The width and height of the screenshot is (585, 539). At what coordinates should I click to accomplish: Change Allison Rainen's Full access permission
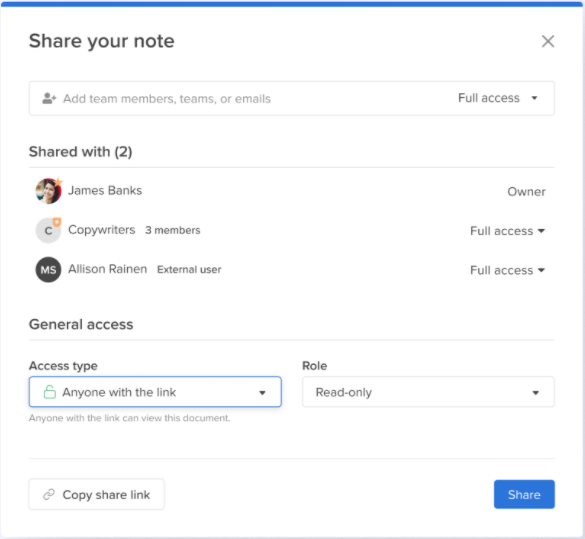point(507,270)
